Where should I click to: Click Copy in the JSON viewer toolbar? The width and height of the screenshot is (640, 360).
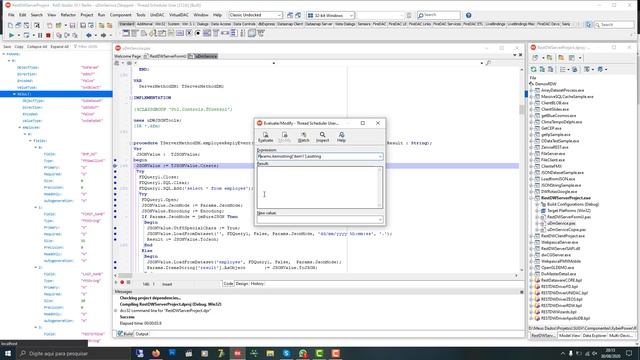click(19, 47)
